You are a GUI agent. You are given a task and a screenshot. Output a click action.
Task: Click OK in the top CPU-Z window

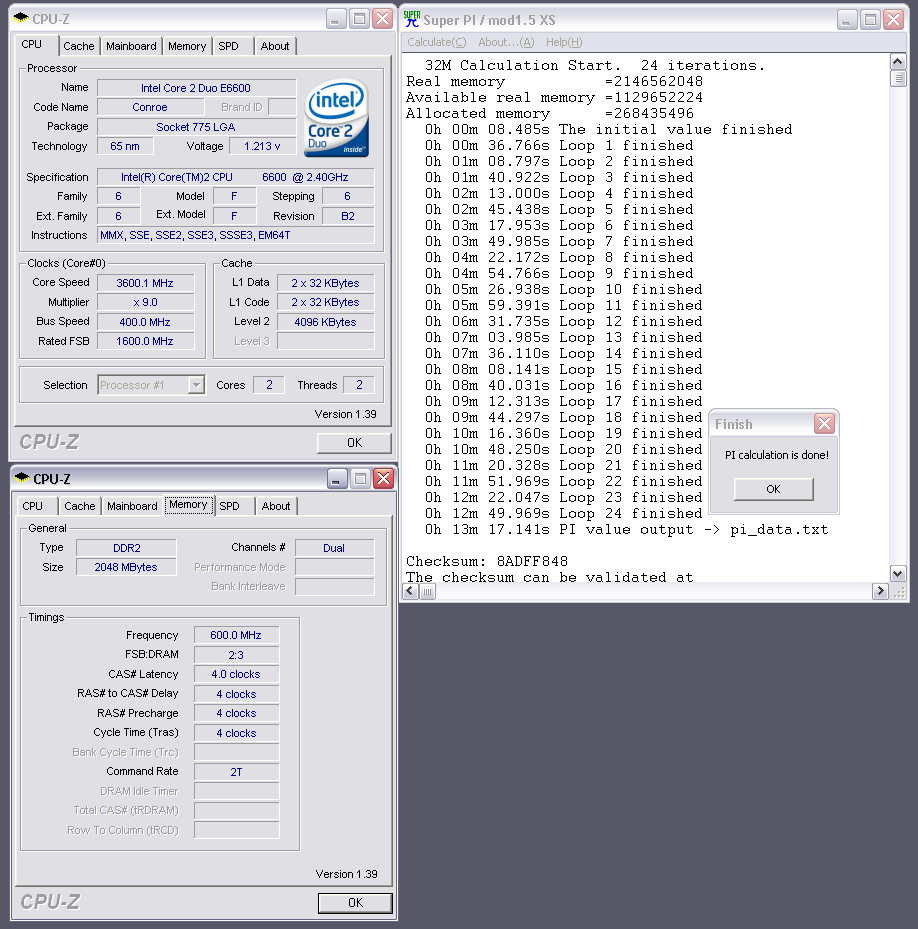point(354,443)
